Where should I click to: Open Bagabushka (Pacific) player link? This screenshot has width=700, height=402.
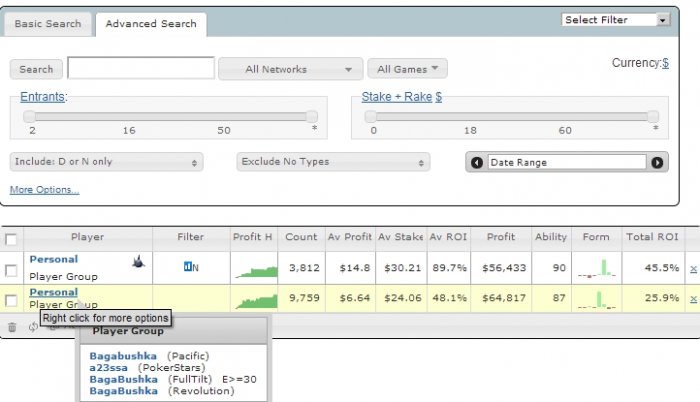pyautogui.click(x=123, y=356)
